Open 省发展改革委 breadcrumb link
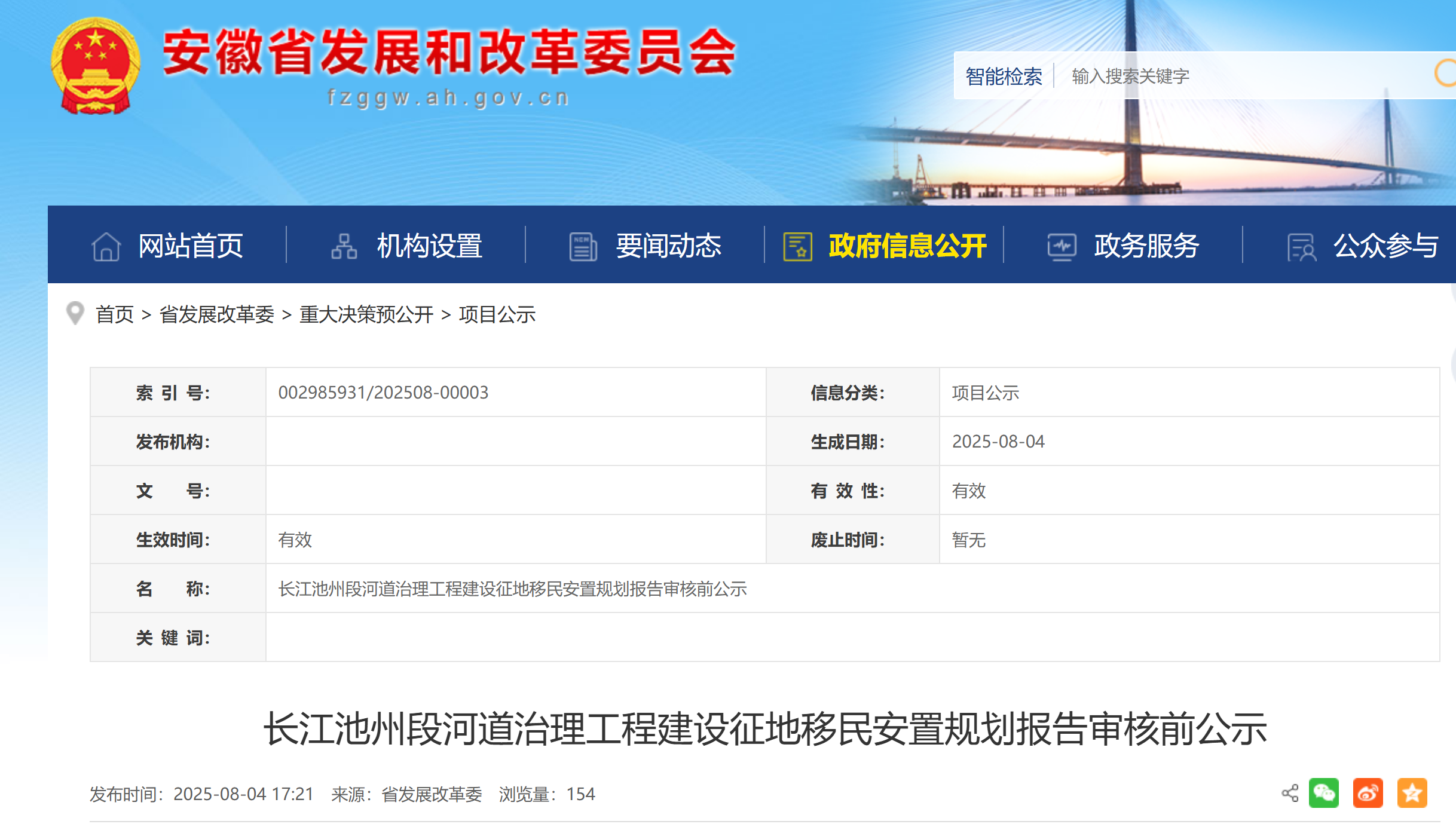 click(216, 314)
